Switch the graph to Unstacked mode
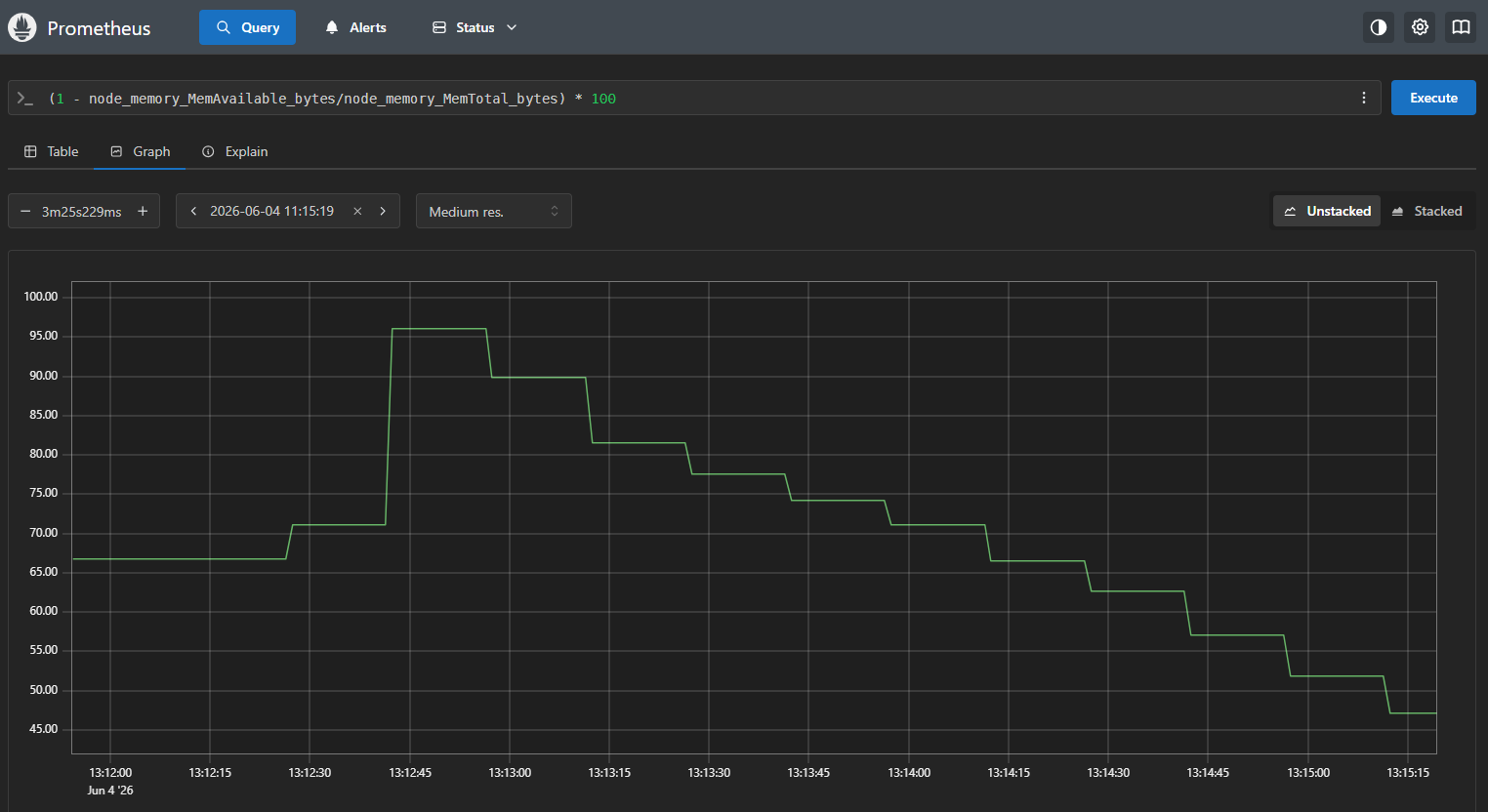 point(1327,211)
